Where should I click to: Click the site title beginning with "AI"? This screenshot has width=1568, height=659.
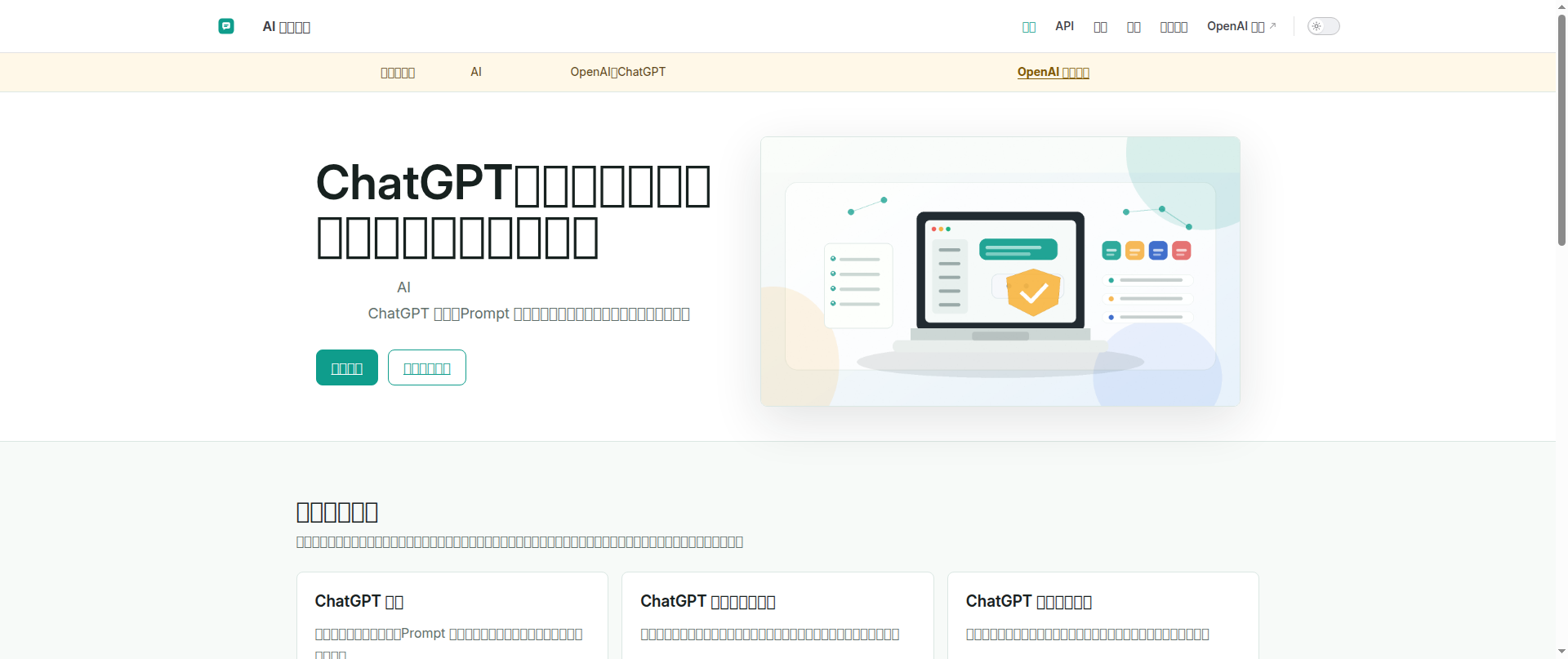(286, 27)
